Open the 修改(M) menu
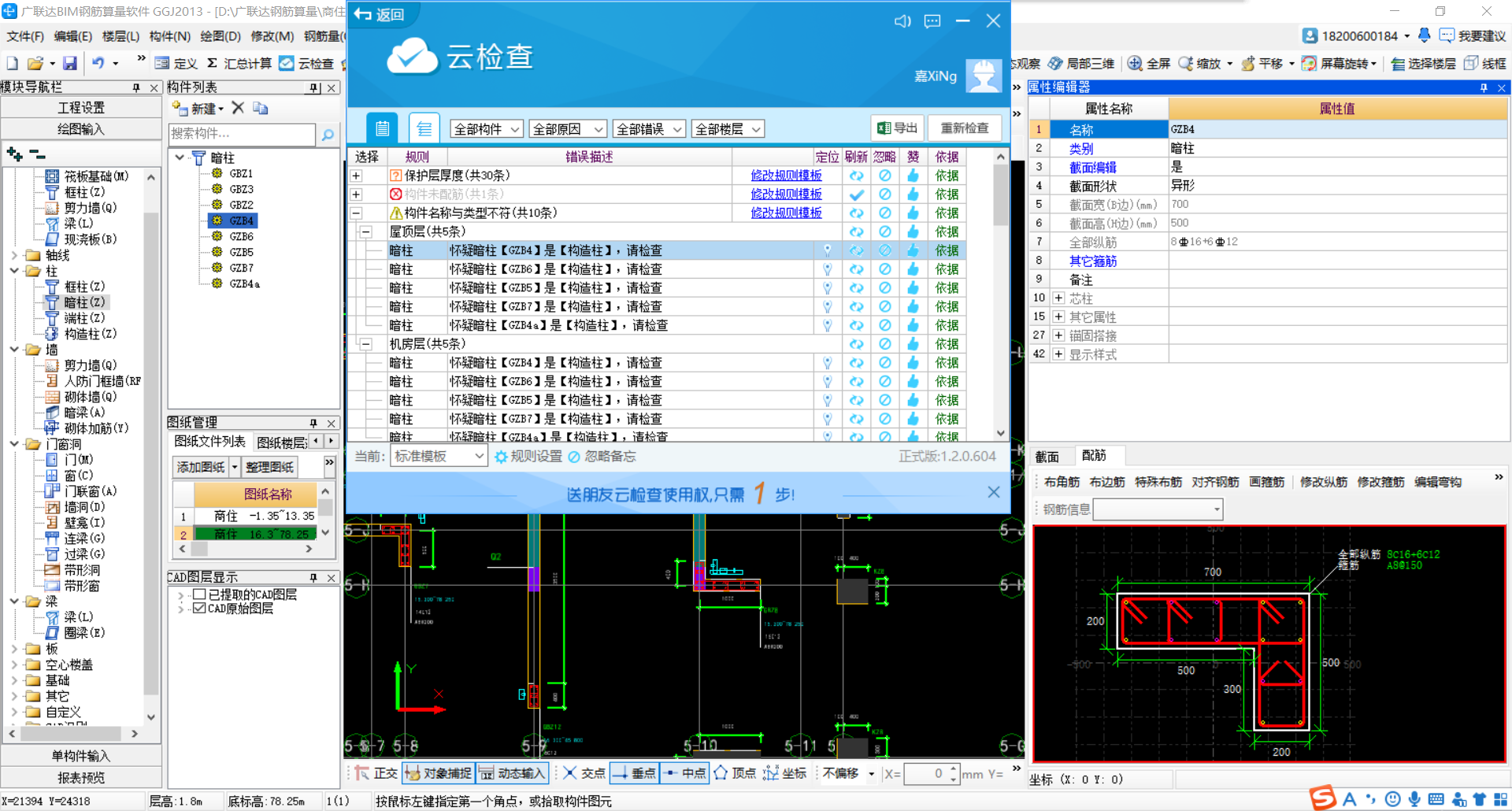 click(x=272, y=36)
